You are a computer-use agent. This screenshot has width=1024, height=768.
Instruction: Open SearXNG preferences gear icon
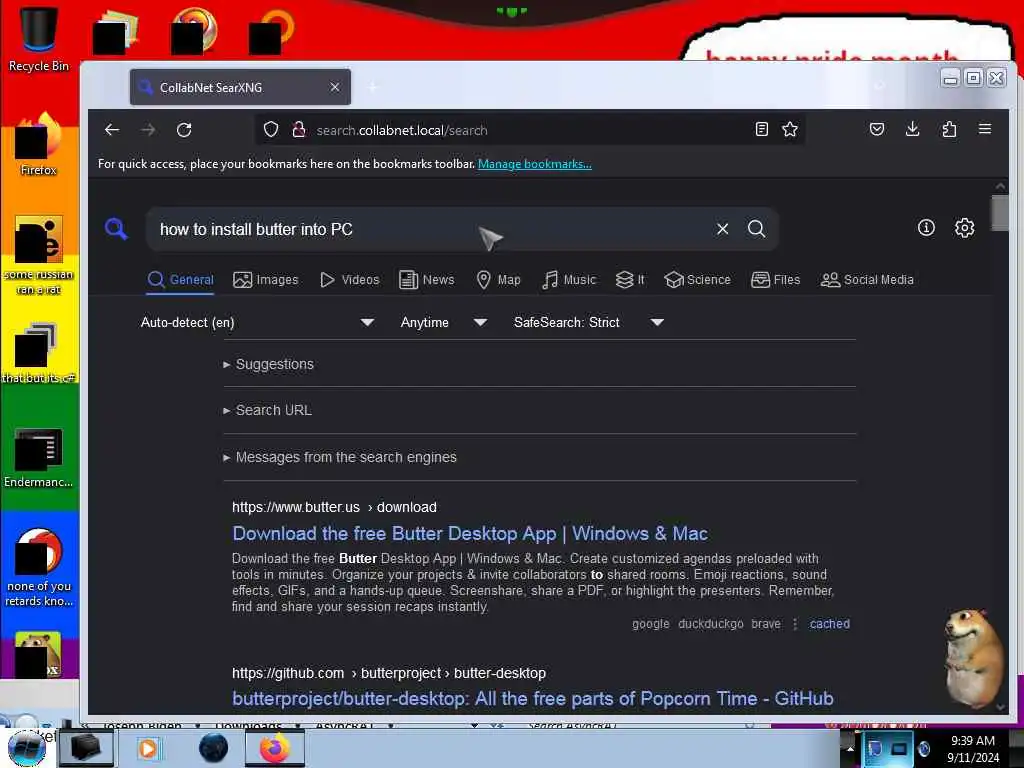[x=965, y=228]
